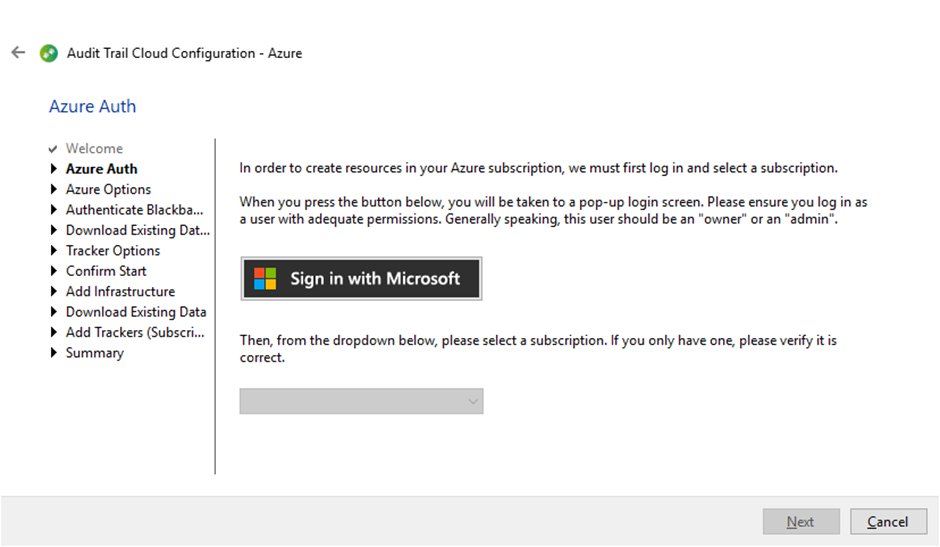Click the Microsoft four-color logo

click(x=265, y=279)
